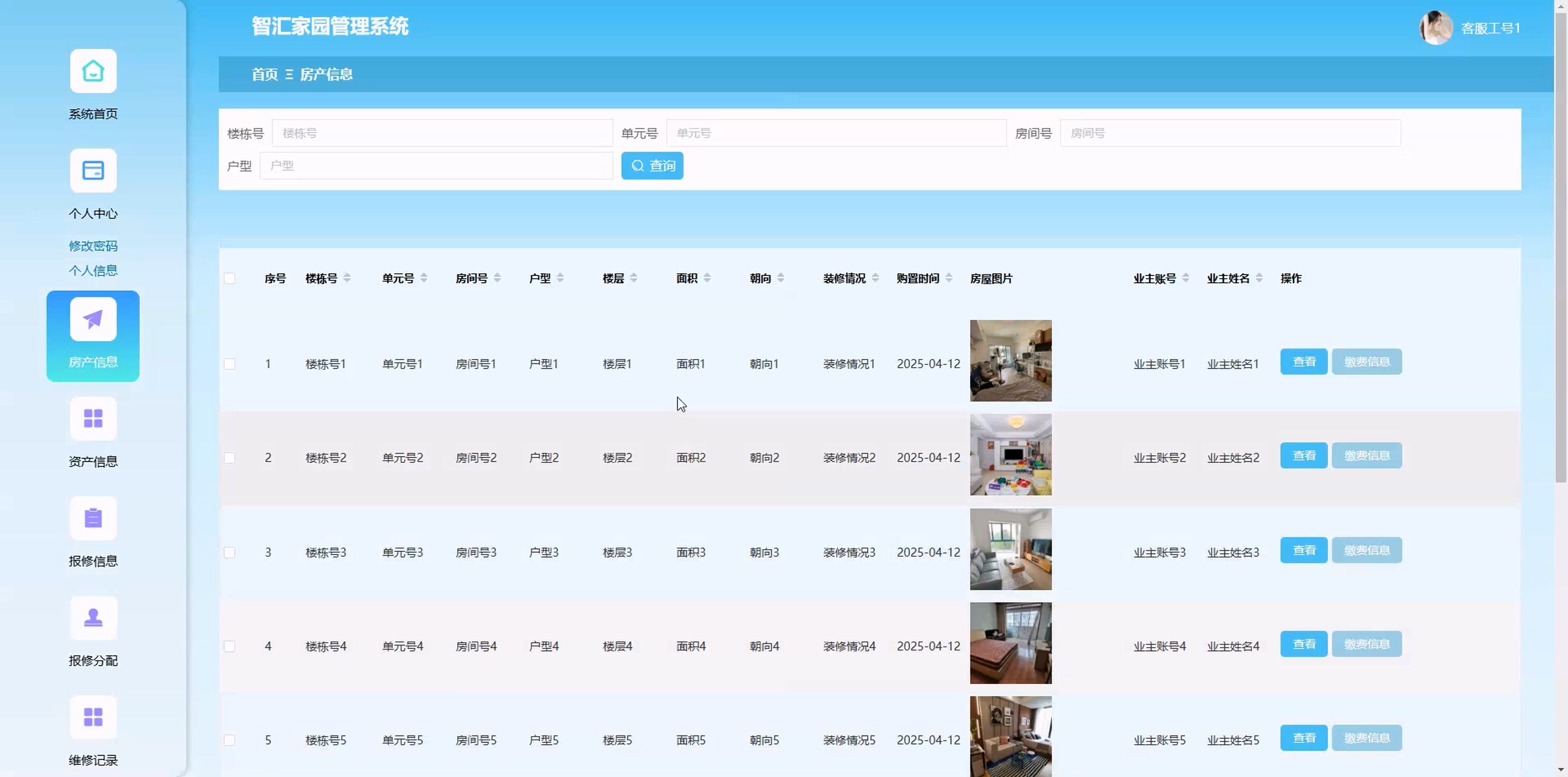The image size is (1568, 777).
Task: Select the 房产信息 paper-plane icon
Action: (x=92, y=320)
